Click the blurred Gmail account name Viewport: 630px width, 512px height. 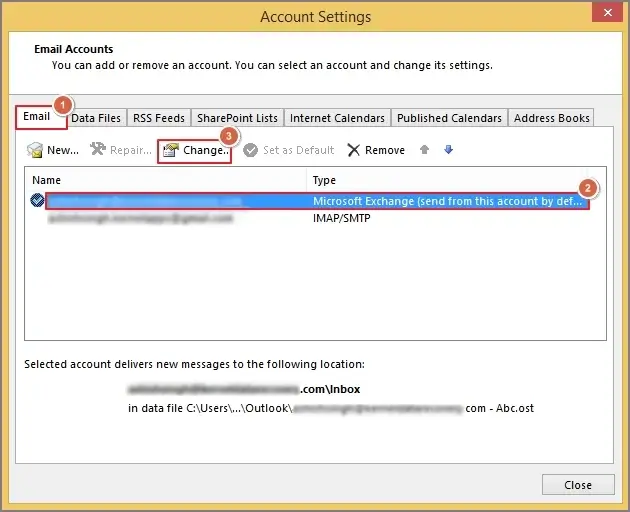click(x=140, y=218)
